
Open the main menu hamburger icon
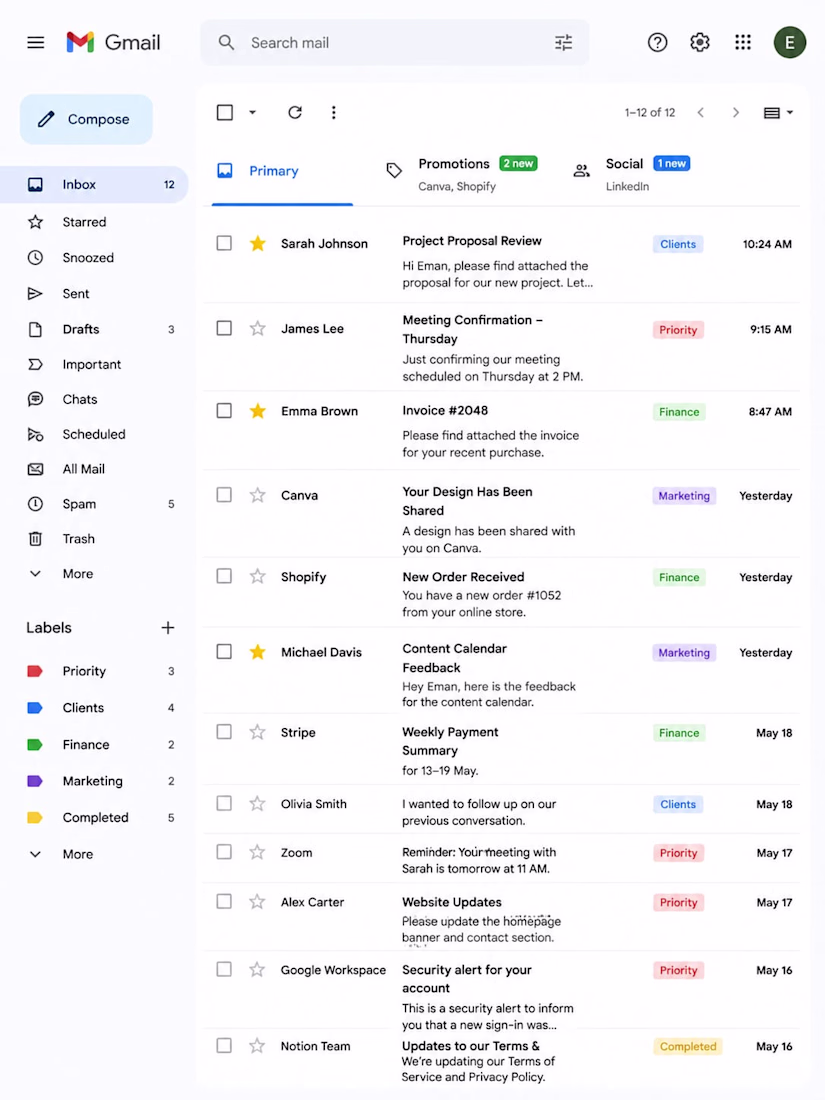[36, 43]
